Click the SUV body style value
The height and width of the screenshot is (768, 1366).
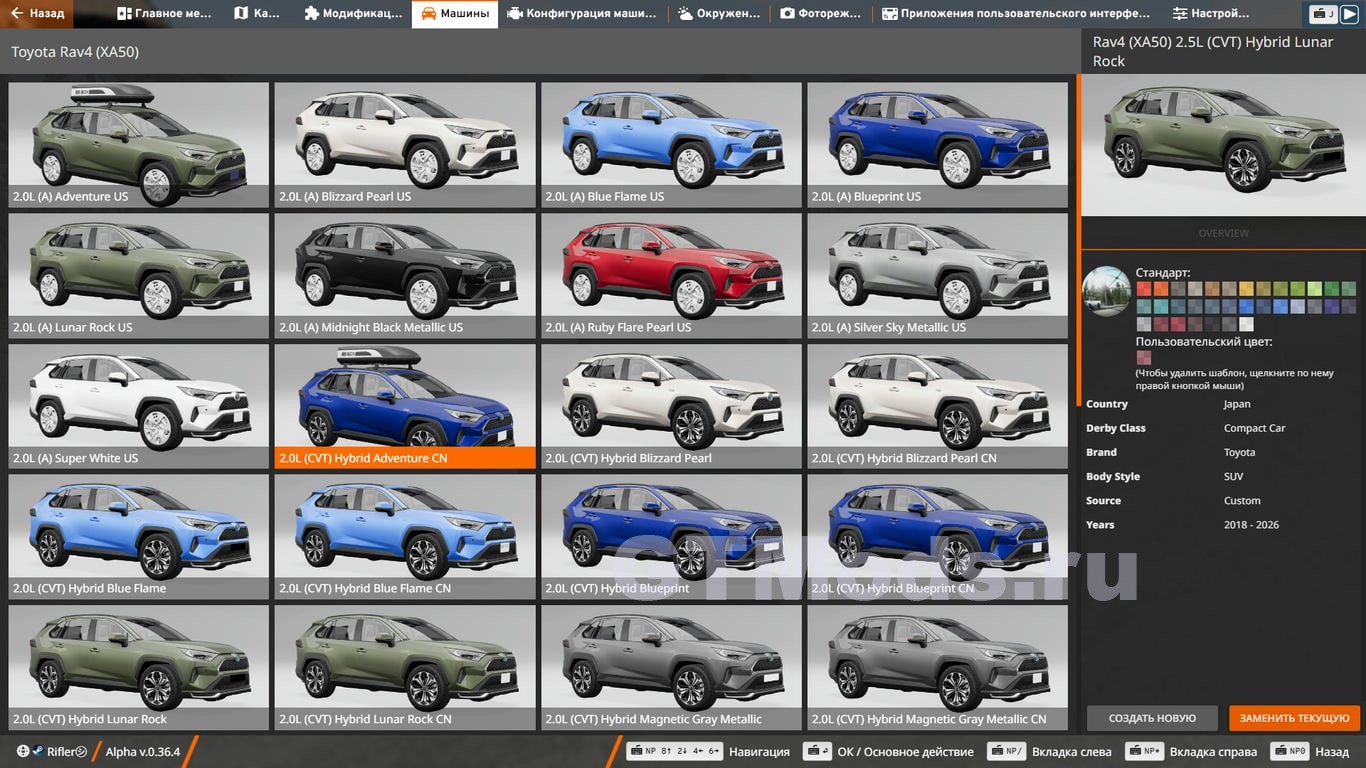[x=1233, y=476]
